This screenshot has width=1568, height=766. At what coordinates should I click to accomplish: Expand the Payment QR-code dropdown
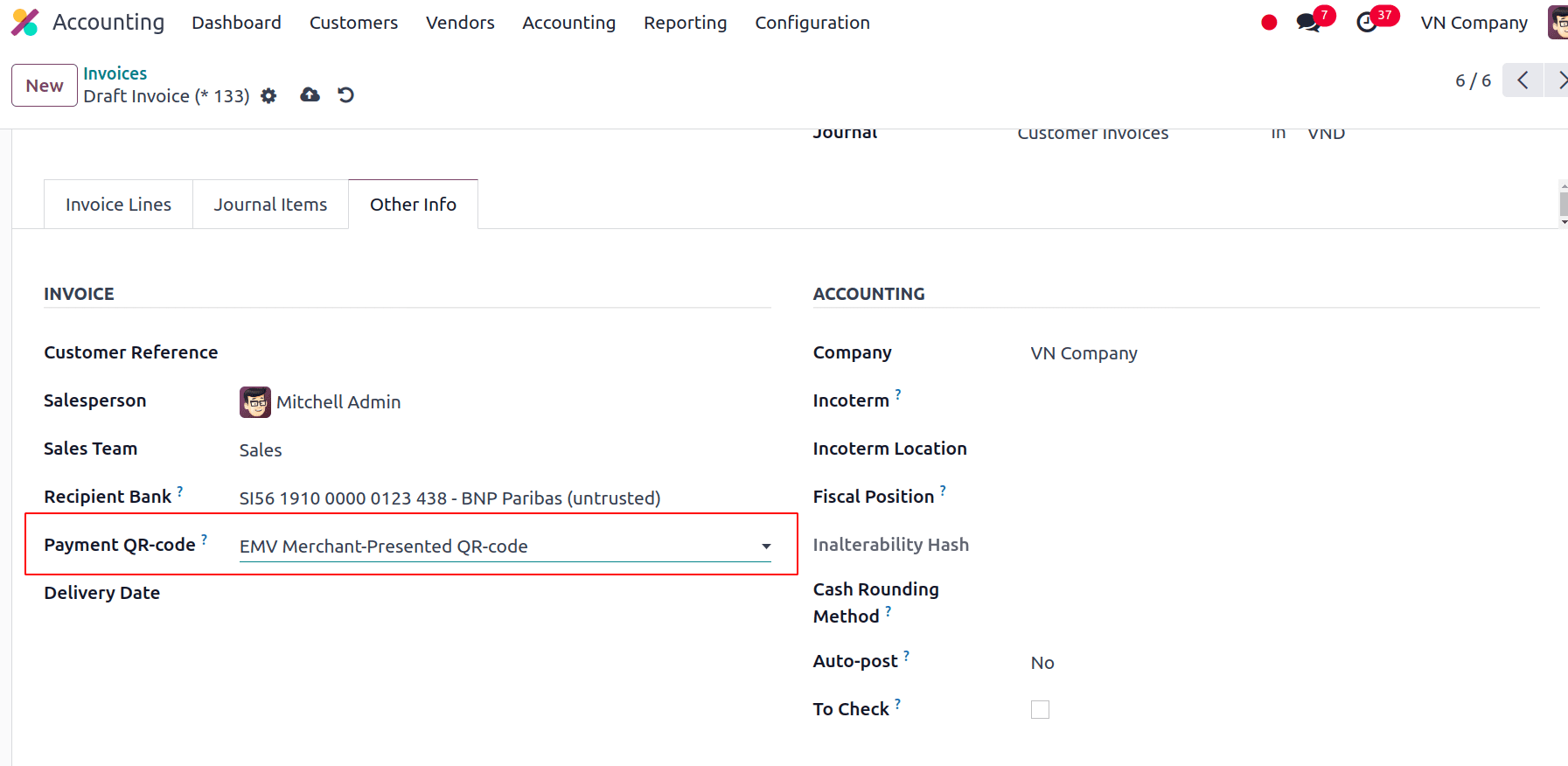pyautogui.click(x=766, y=547)
